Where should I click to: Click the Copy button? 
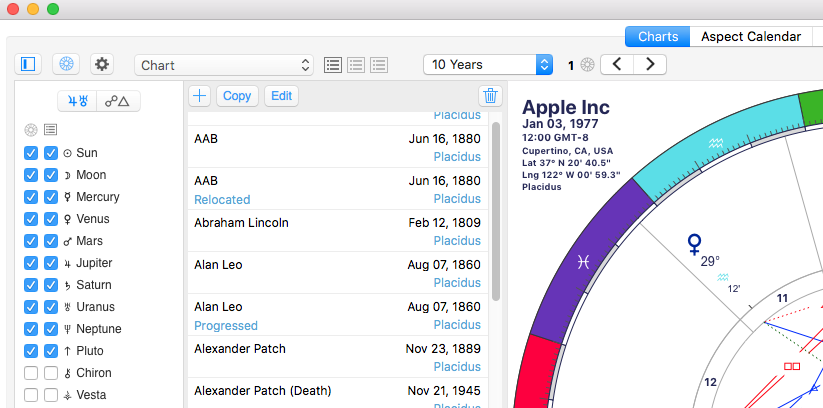click(x=237, y=96)
